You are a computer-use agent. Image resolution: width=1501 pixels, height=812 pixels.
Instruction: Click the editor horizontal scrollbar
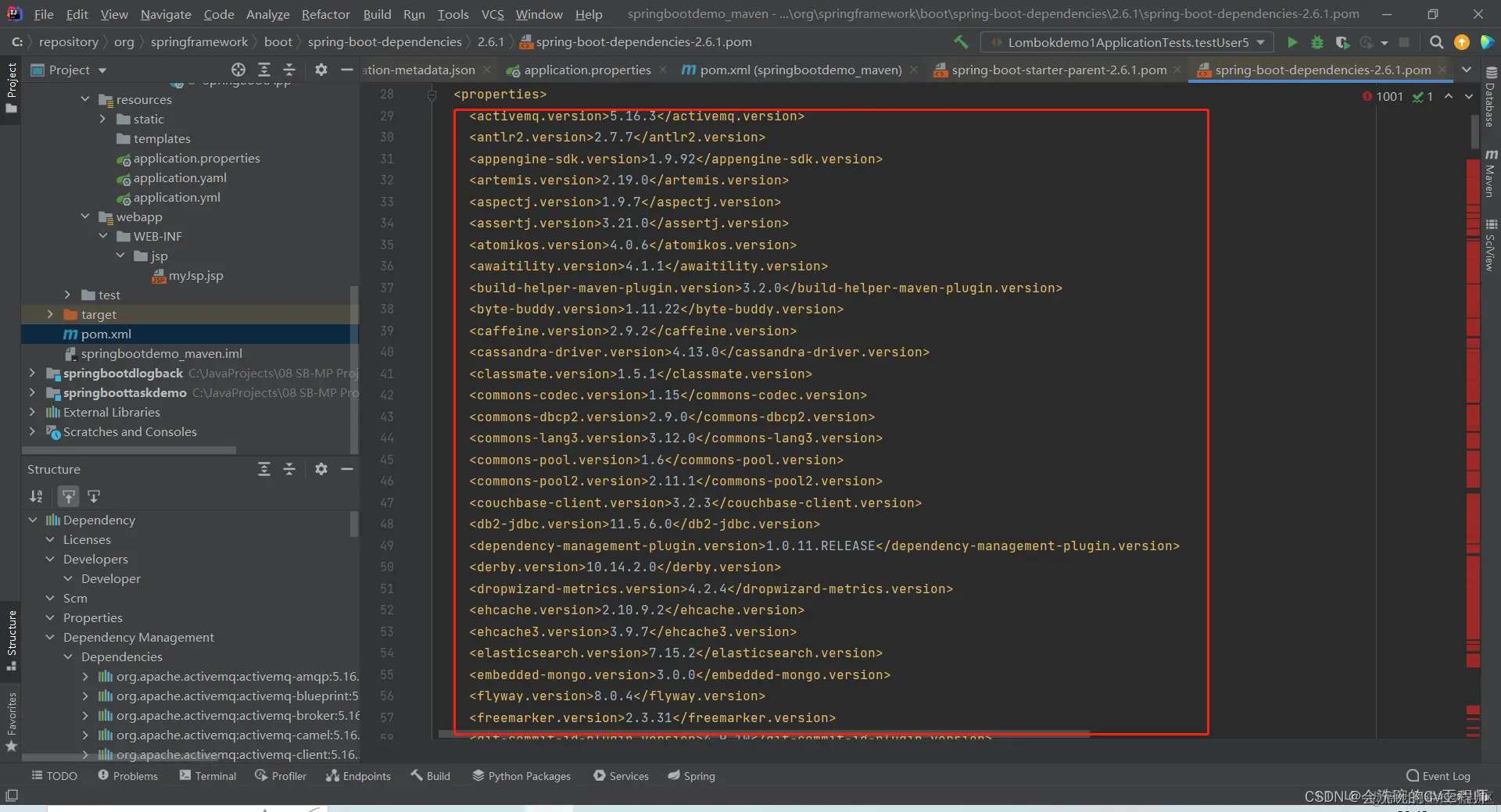pos(765,734)
